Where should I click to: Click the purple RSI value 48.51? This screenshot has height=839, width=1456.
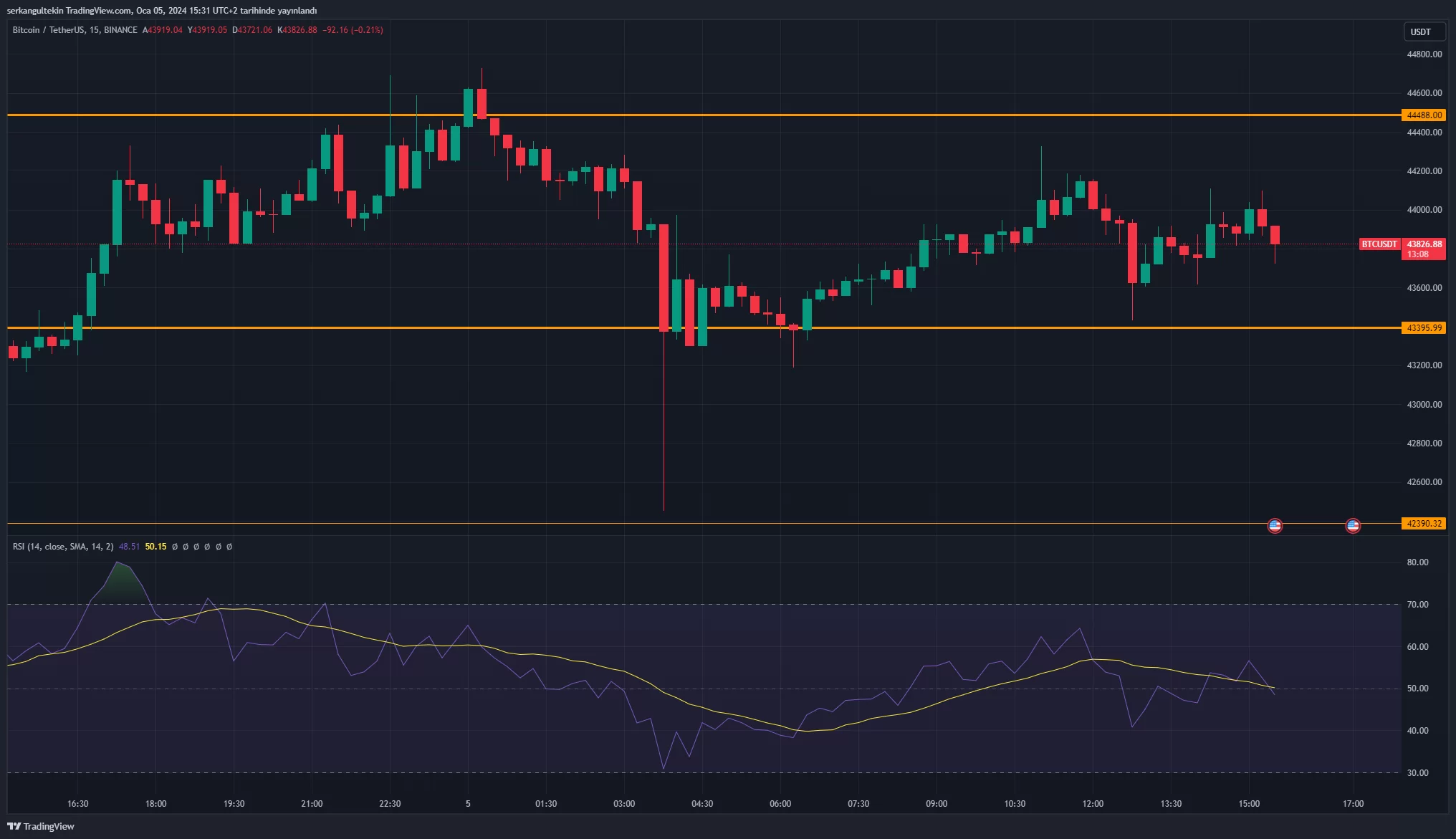pos(129,547)
